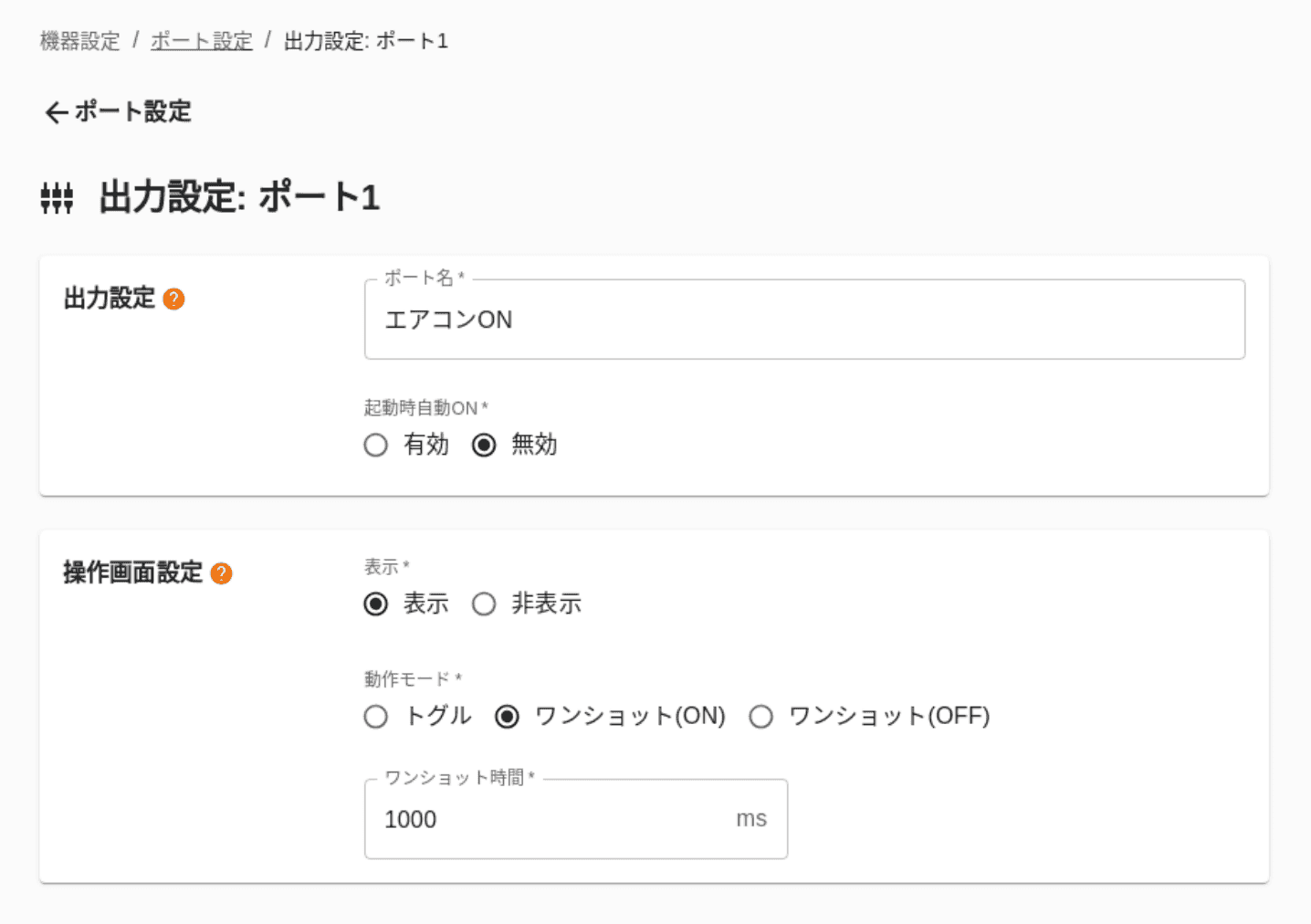Click the ms unit suffix in ワンショット時間
Screen dimensions: 1311x924
click(751, 819)
